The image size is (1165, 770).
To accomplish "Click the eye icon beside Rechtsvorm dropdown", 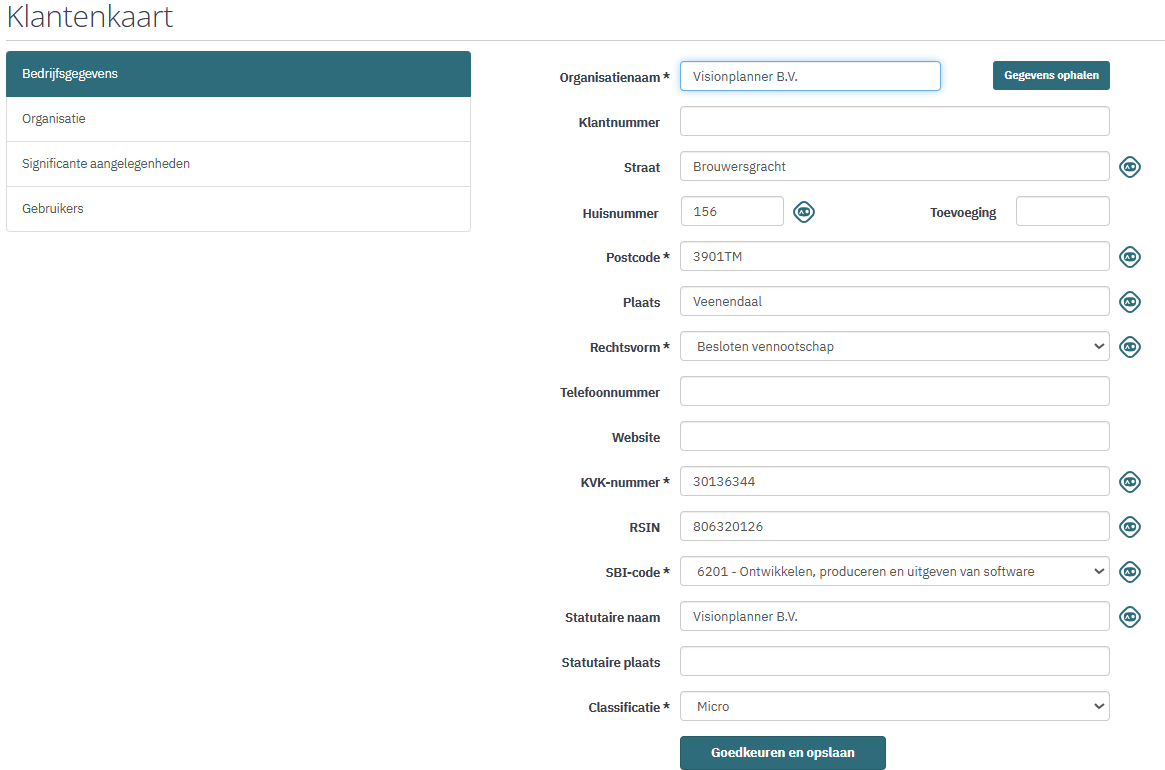I will point(1129,346).
